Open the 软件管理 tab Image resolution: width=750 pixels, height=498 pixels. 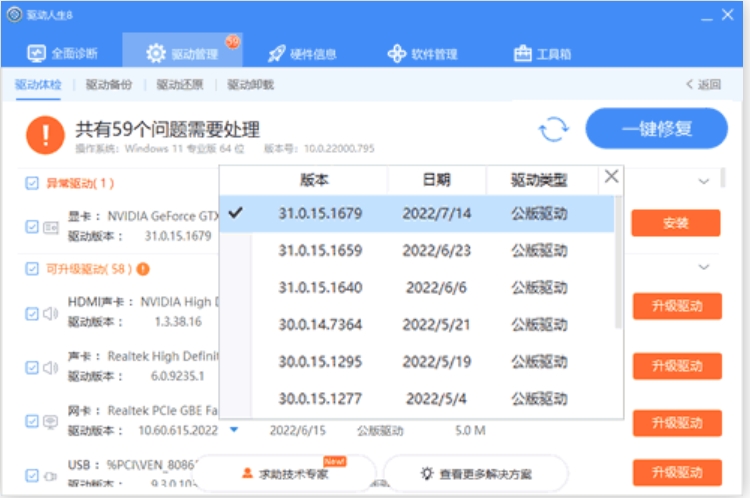click(x=422, y=54)
